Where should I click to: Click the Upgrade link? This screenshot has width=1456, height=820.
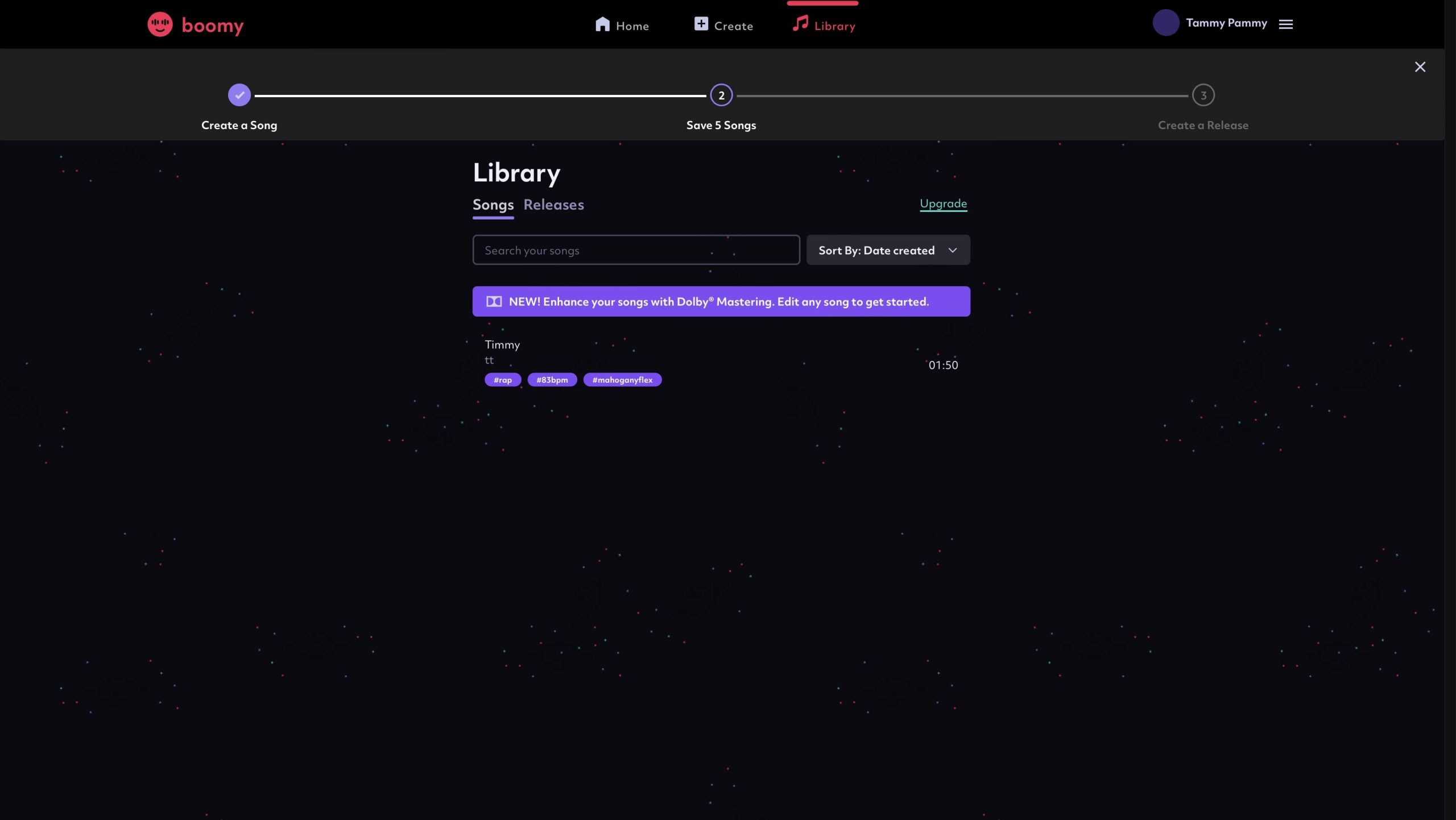point(943,204)
